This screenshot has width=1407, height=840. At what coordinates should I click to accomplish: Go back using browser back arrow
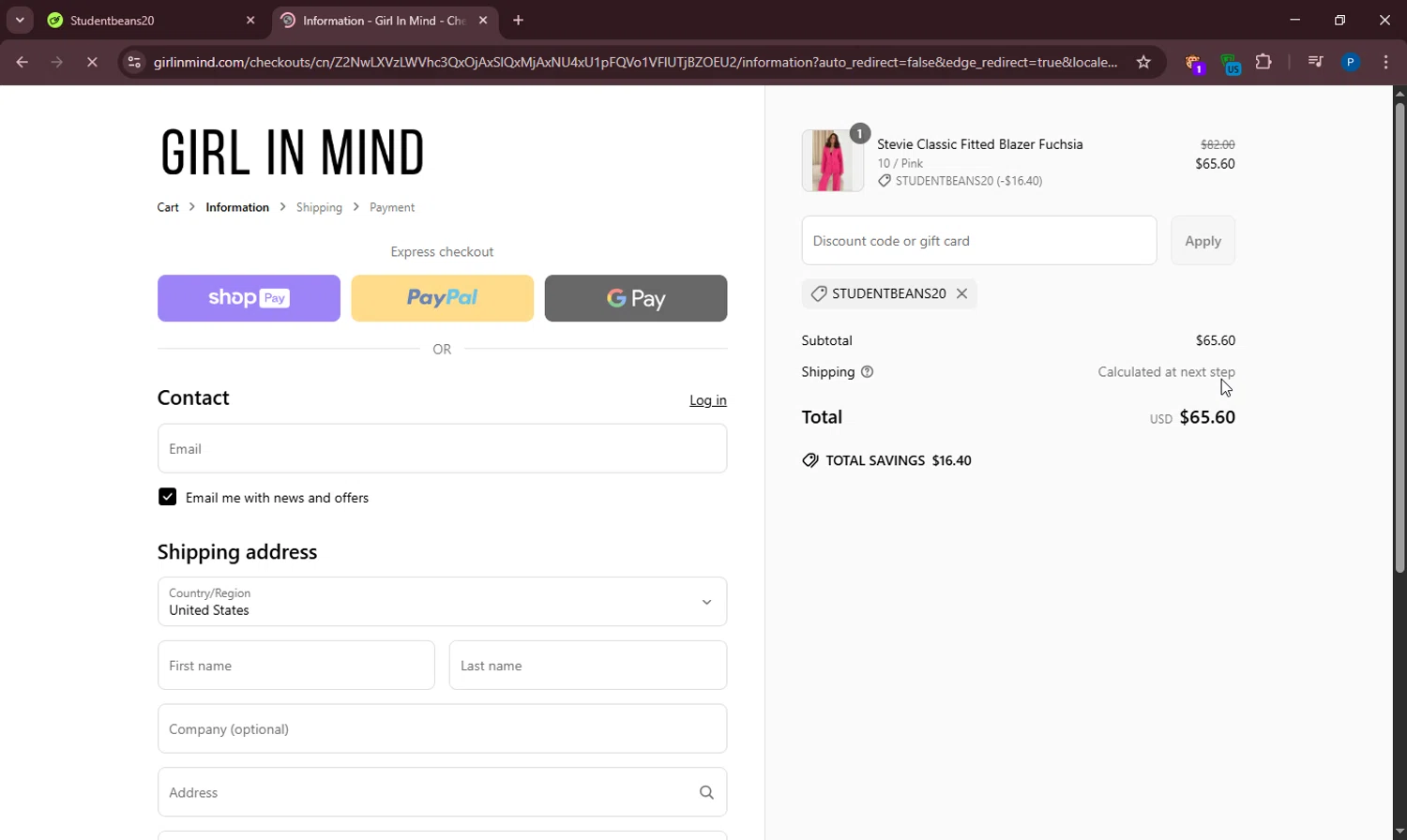23,62
